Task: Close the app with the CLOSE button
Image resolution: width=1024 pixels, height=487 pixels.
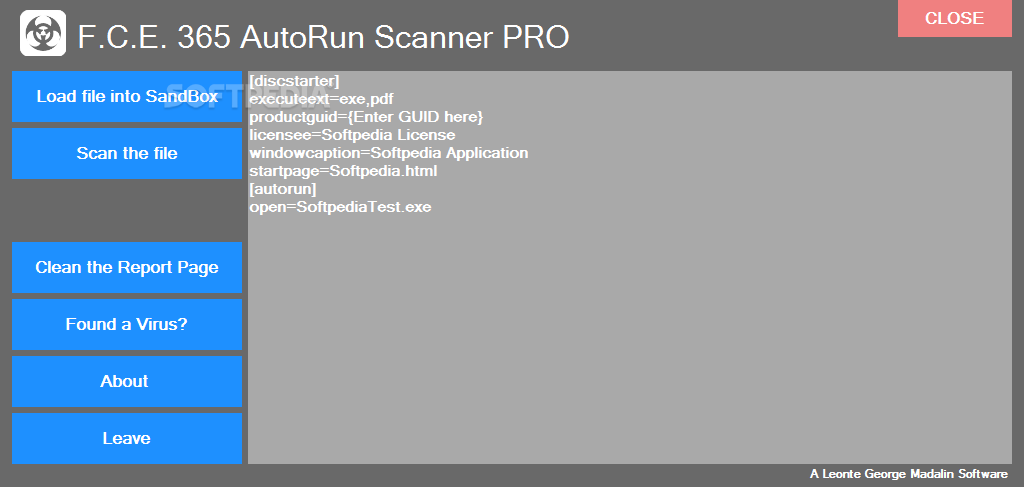Action: click(955, 18)
